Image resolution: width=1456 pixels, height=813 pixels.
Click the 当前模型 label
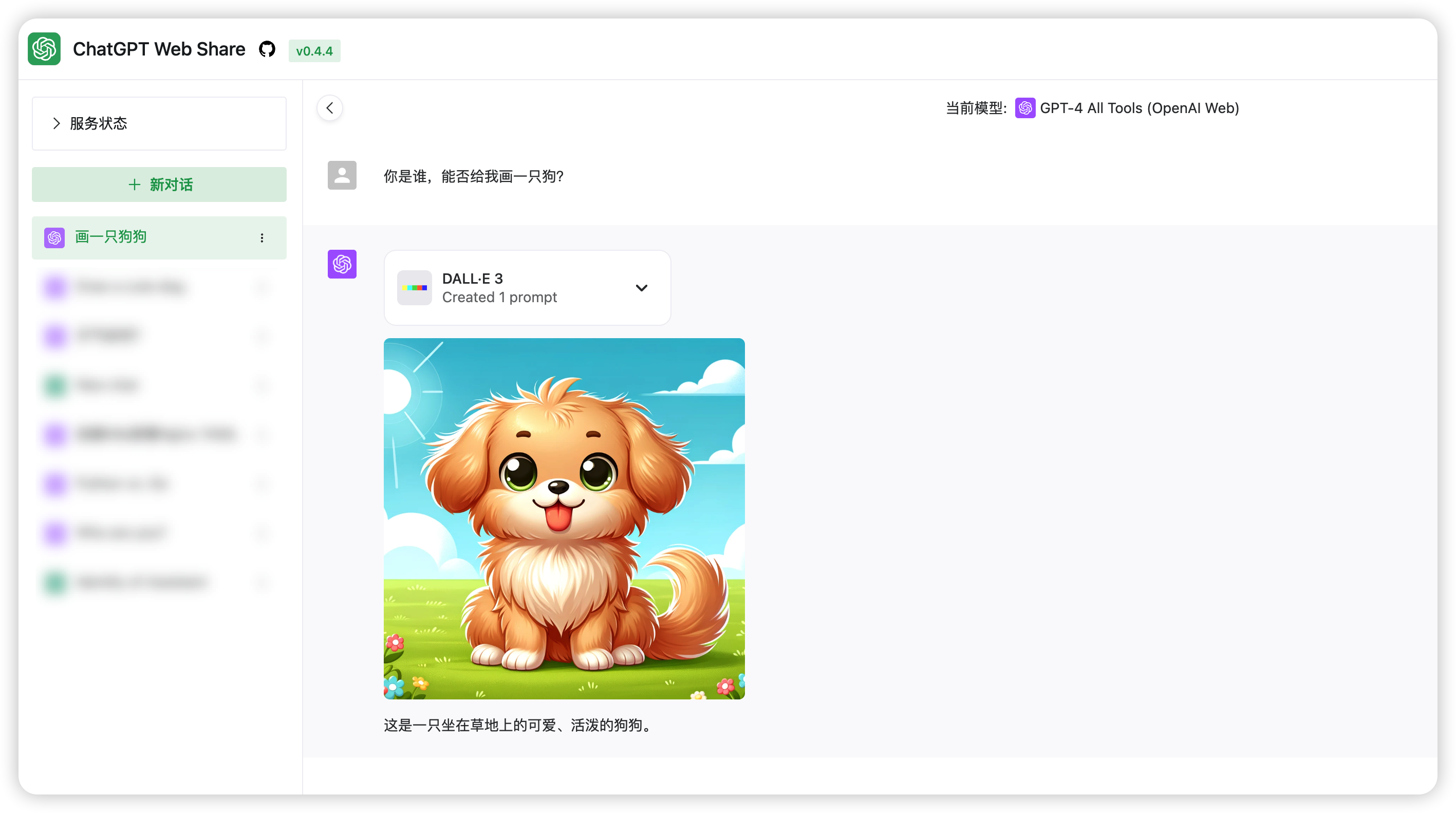point(977,108)
